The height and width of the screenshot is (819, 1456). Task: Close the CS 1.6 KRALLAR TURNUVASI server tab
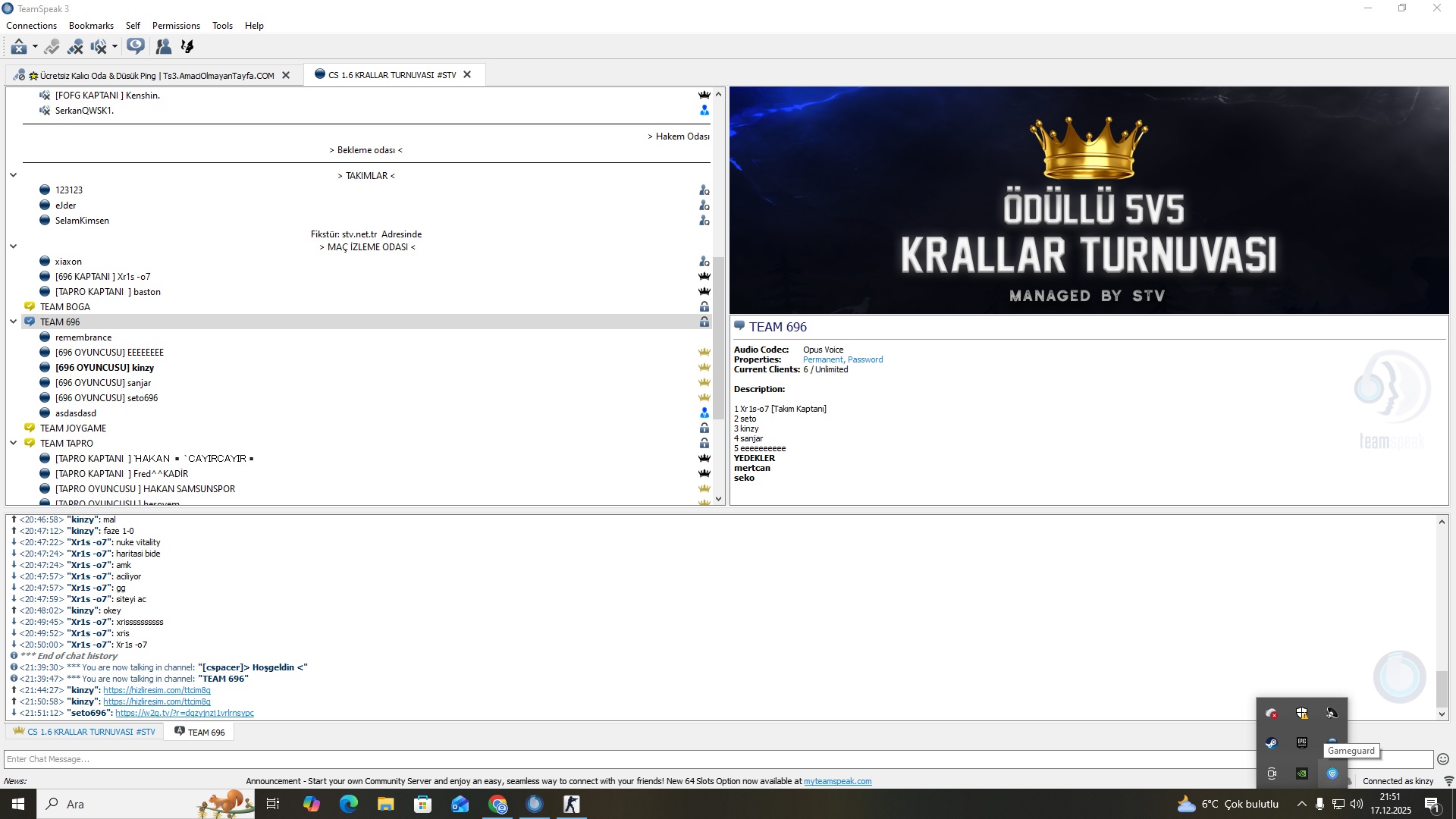[467, 74]
